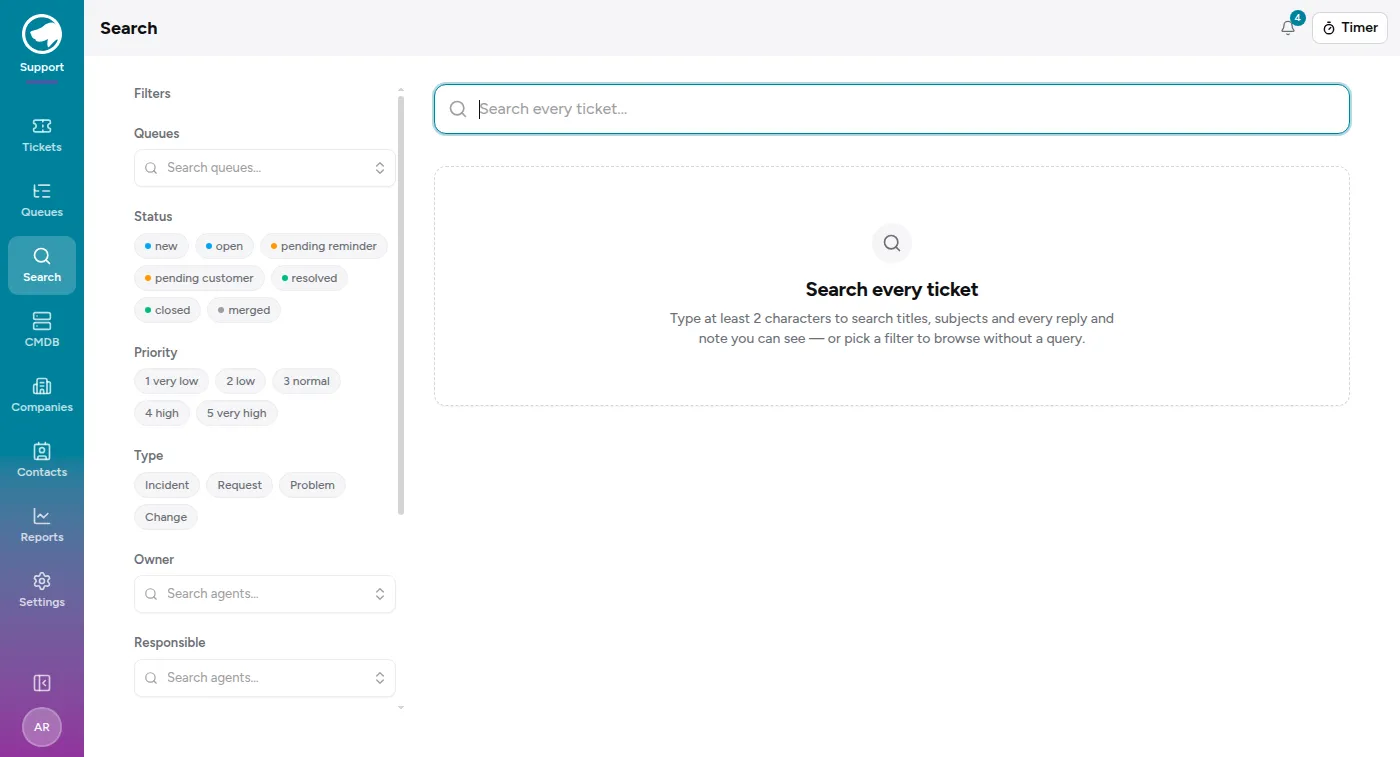Open CMDB from the sidebar
The height and width of the screenshot is (757, 1400).
tap(42, 330)
